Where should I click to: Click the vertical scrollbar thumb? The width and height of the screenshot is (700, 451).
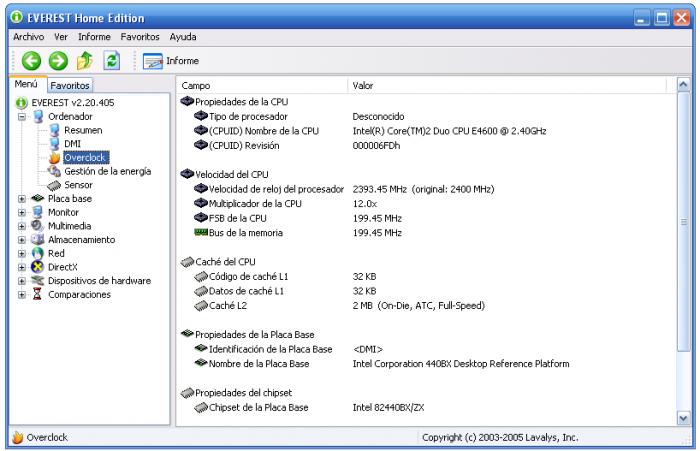click(683, 222)
